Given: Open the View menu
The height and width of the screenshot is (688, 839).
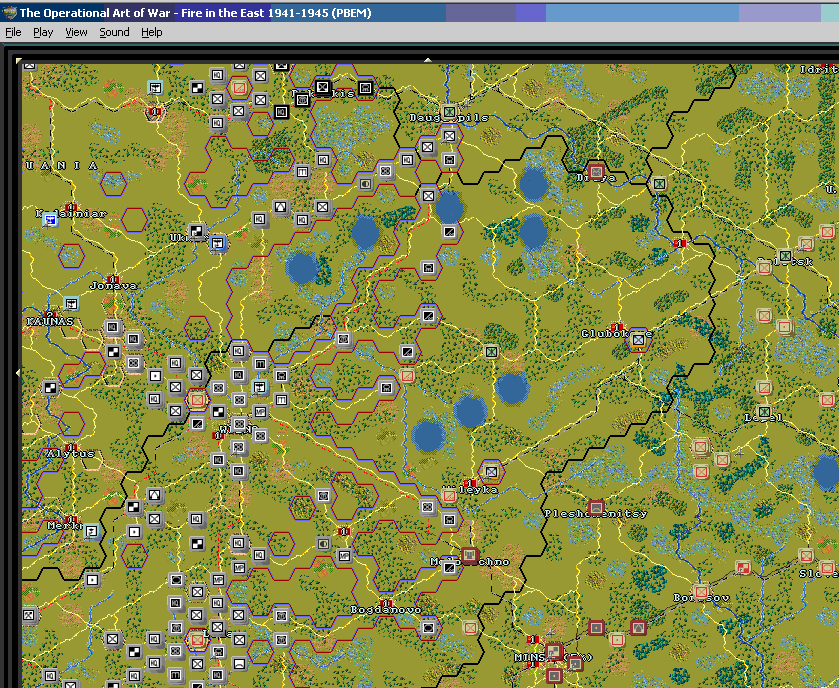Looking at the screenshot, I should pyautogui.click(x=76, y=32).
